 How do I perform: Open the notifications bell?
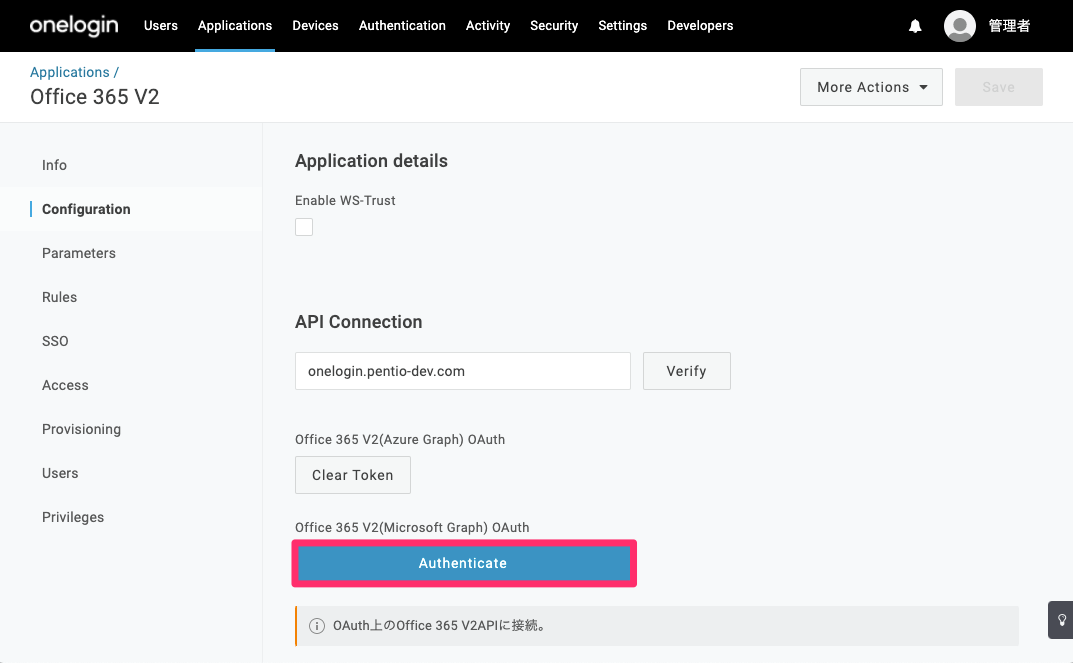point(915,26)
